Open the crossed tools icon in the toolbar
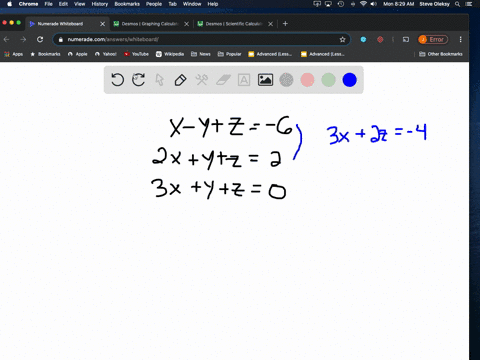 [201, 80]
